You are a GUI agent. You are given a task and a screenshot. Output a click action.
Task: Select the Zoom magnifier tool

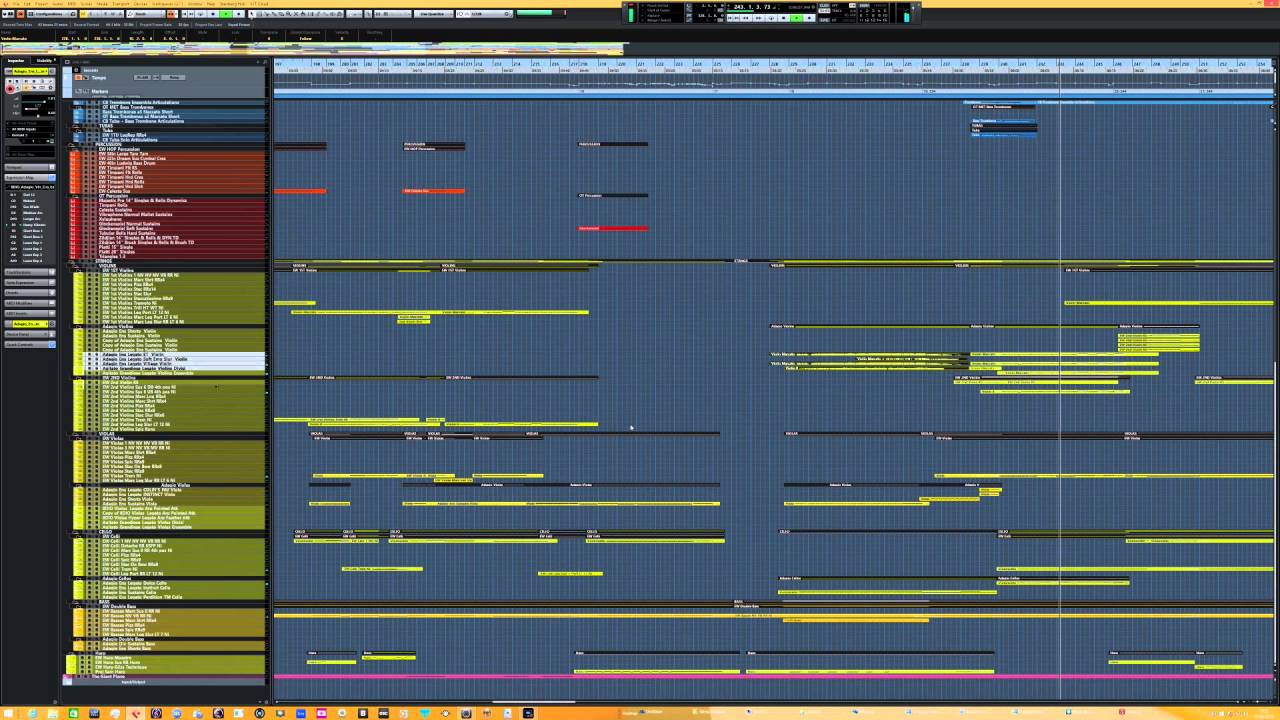click(288, 14)
